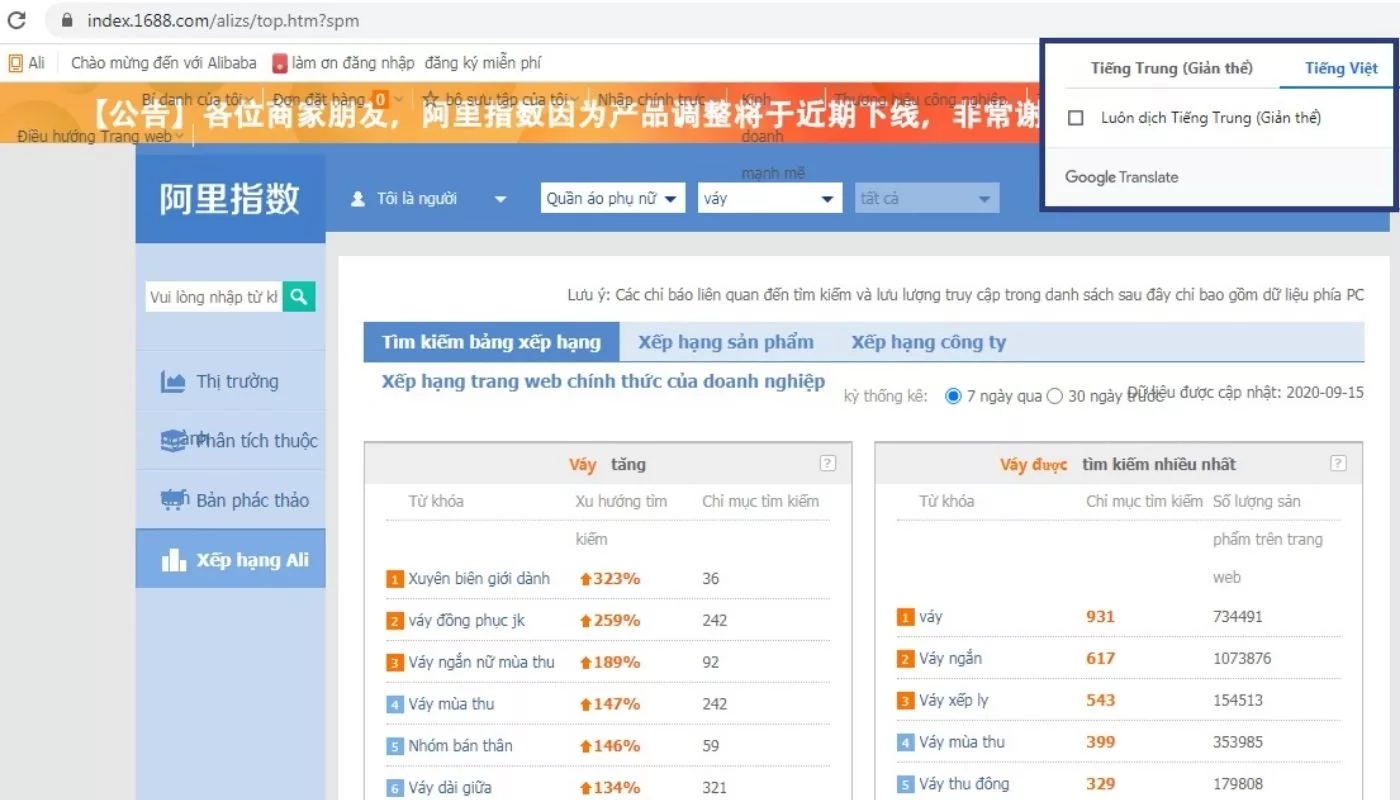1400x800 pixels.
Task: Click keyword Xuyên biên giới dành
Action: [479, 579]
